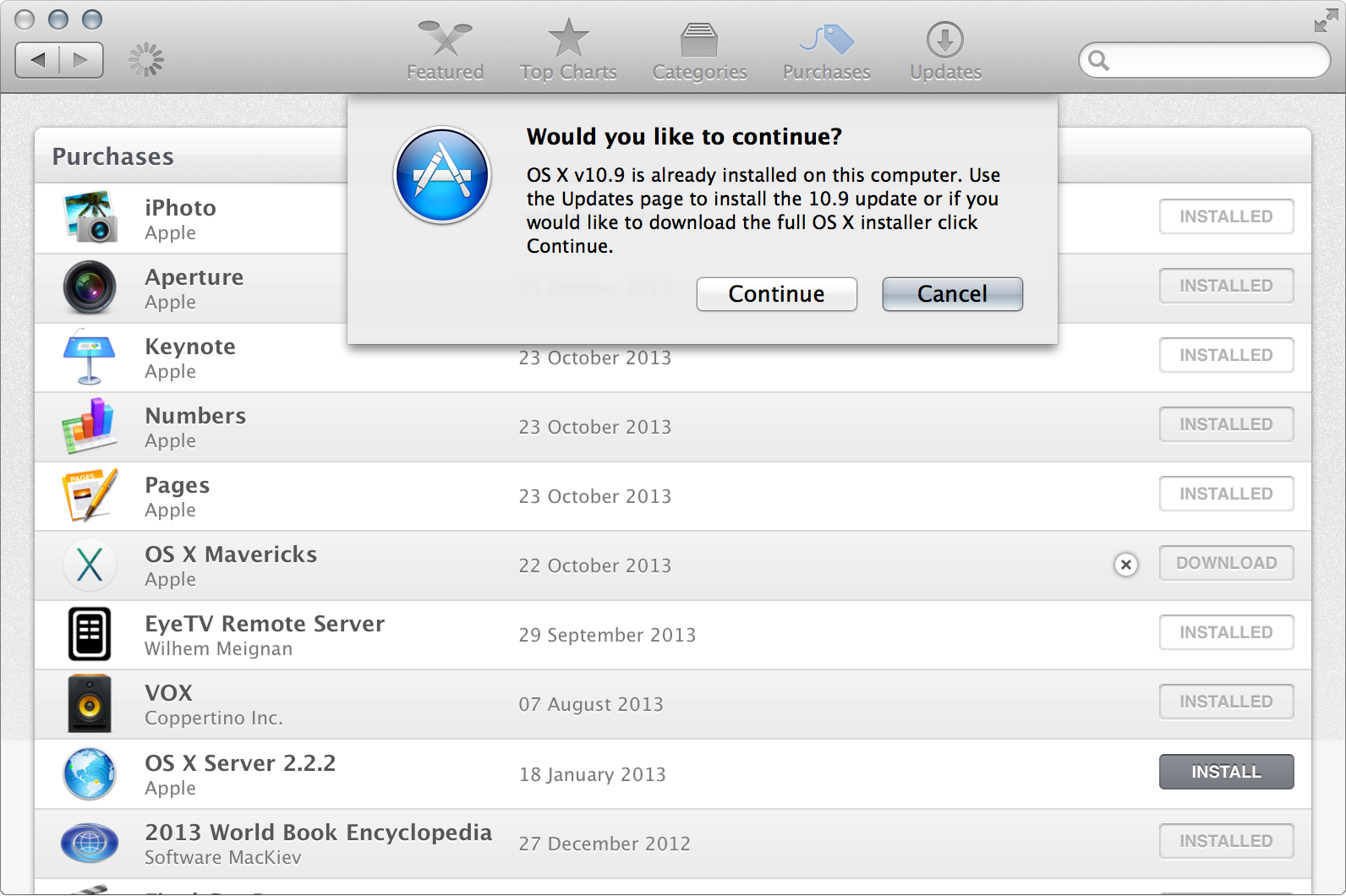Viewport: 1346px width, 896px height.
Task: Open the EyeTV Remote Server title
Action: pyautogui.click(x=265, y=624)
